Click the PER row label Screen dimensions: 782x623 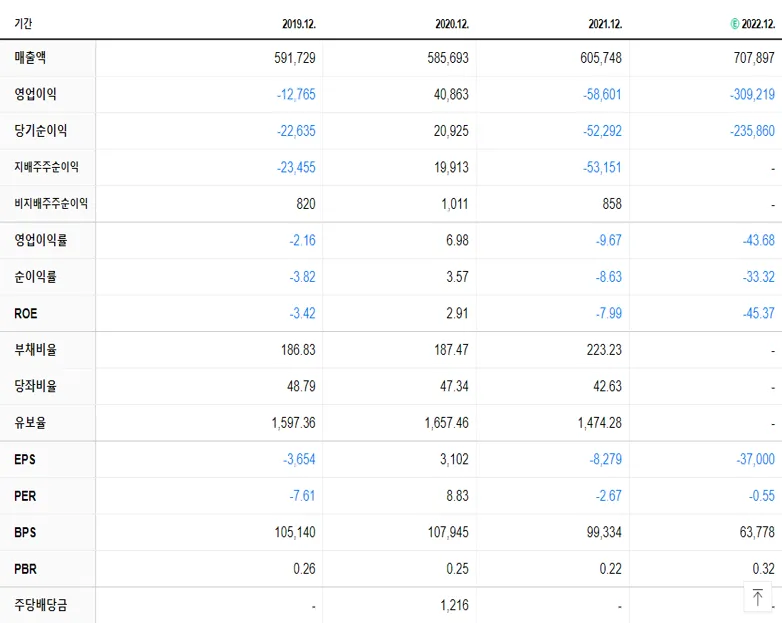pyautogui.click(x=25, y=496)
